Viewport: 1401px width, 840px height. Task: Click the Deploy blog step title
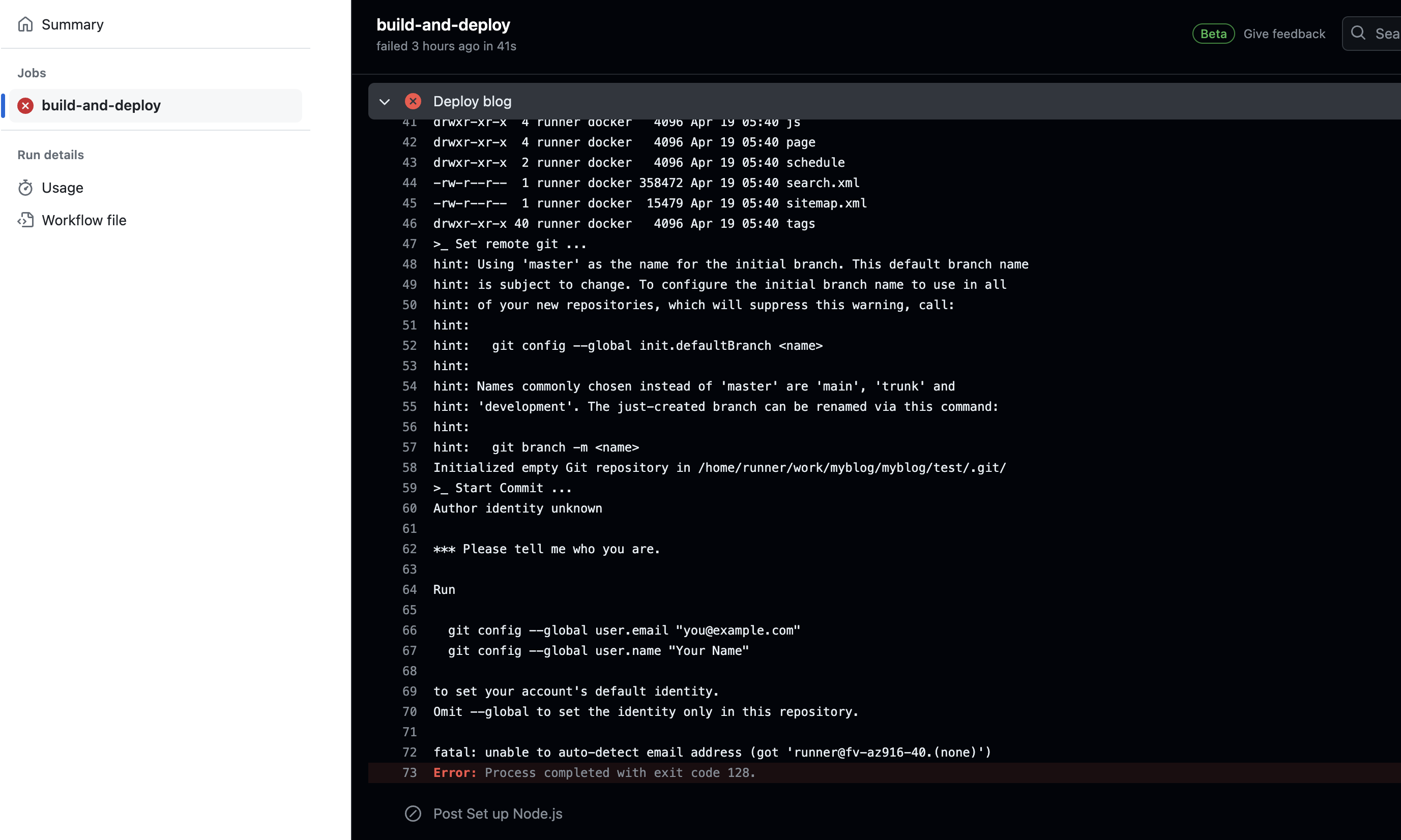472,101
